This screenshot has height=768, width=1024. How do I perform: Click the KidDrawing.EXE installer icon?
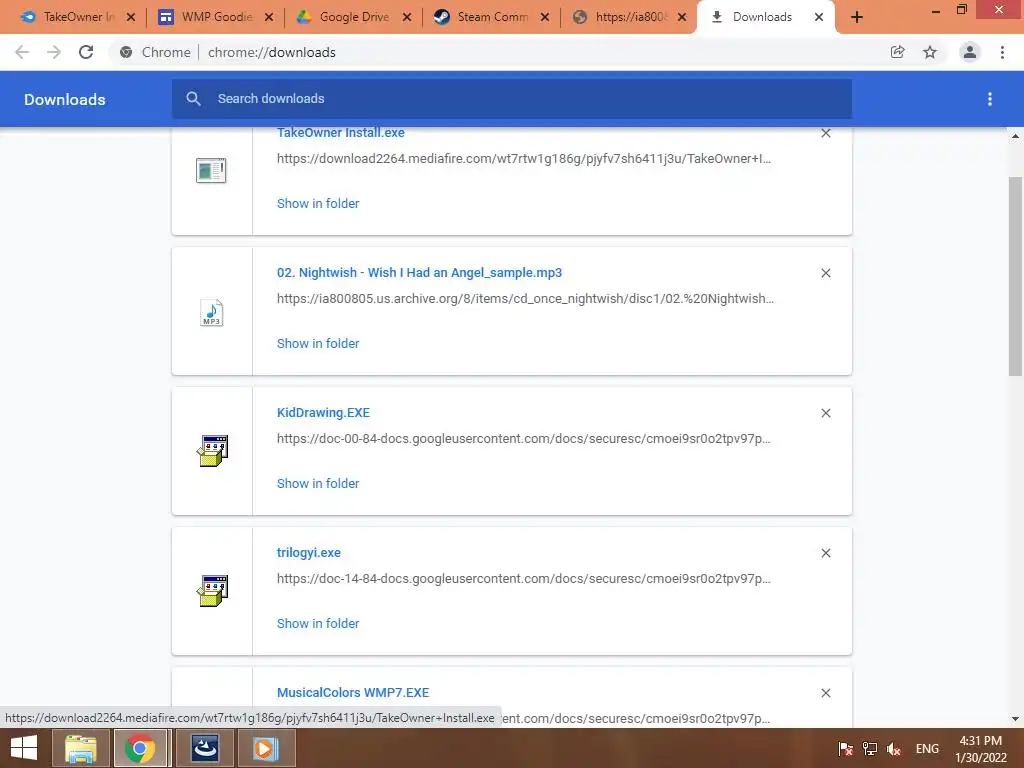212,451
